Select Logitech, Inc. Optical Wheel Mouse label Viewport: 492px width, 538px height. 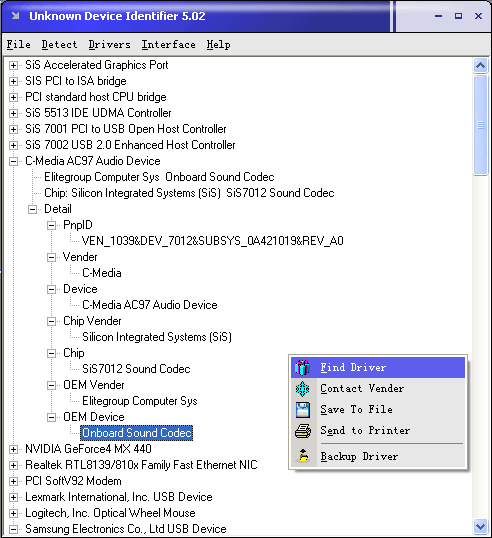(110, 513)
